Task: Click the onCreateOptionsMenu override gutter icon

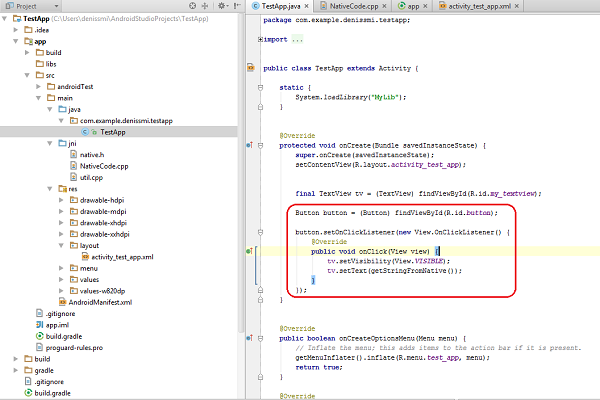Action: (249, 338)
